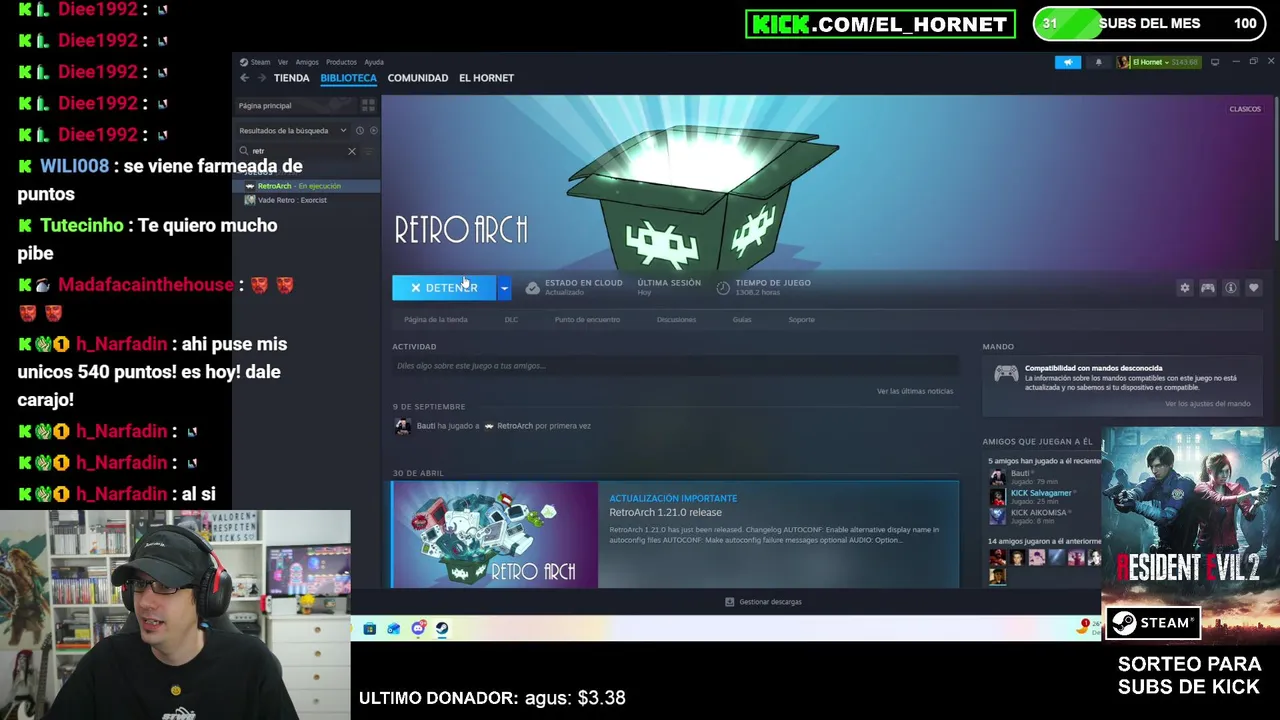Go to the TIENDA tab
The height and width of the screenshot is (720, 1280).
coord(291,78)
